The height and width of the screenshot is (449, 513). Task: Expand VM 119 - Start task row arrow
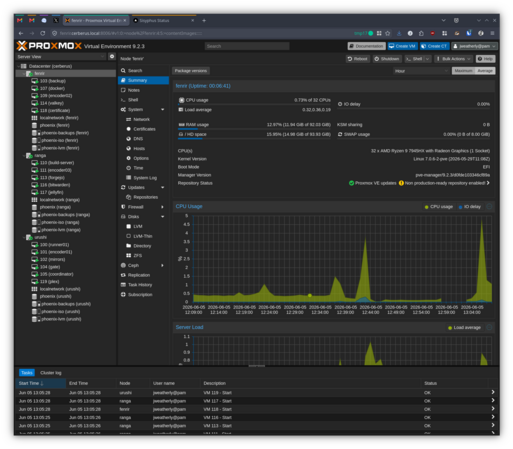[x=493, y=392]
